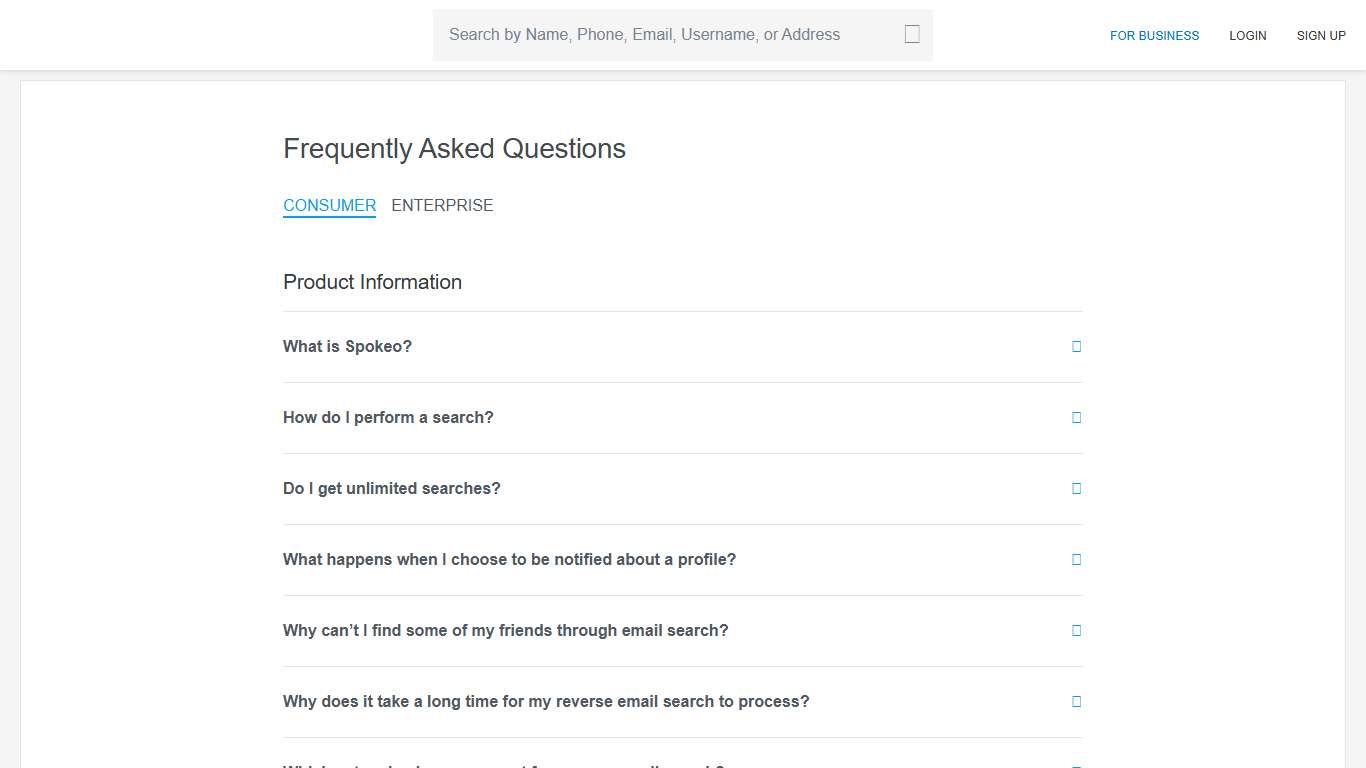Click inside the people search input field
Screen dimensions: 1366x768
coord(660,34)
